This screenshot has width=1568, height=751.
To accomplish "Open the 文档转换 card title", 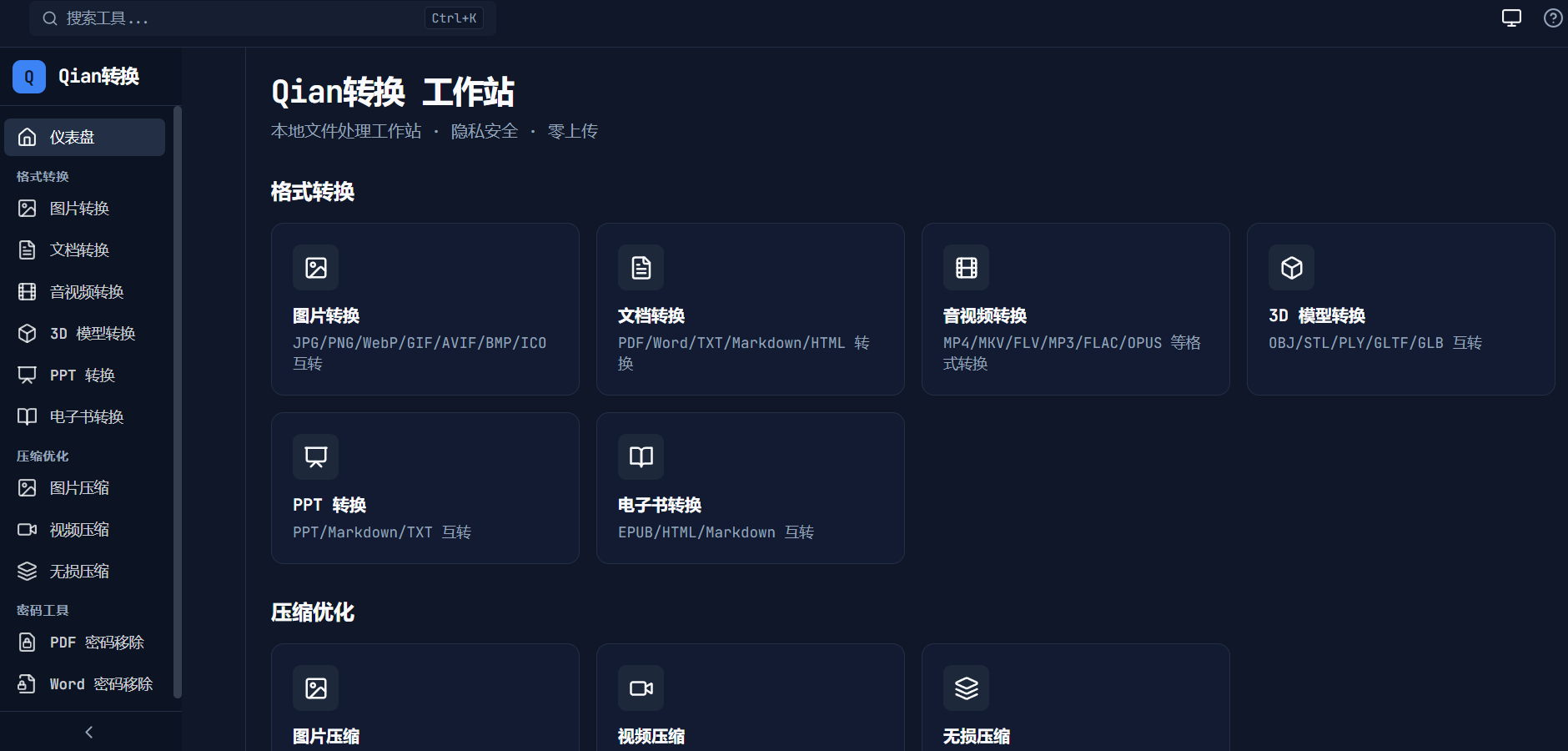I will 651,316.
